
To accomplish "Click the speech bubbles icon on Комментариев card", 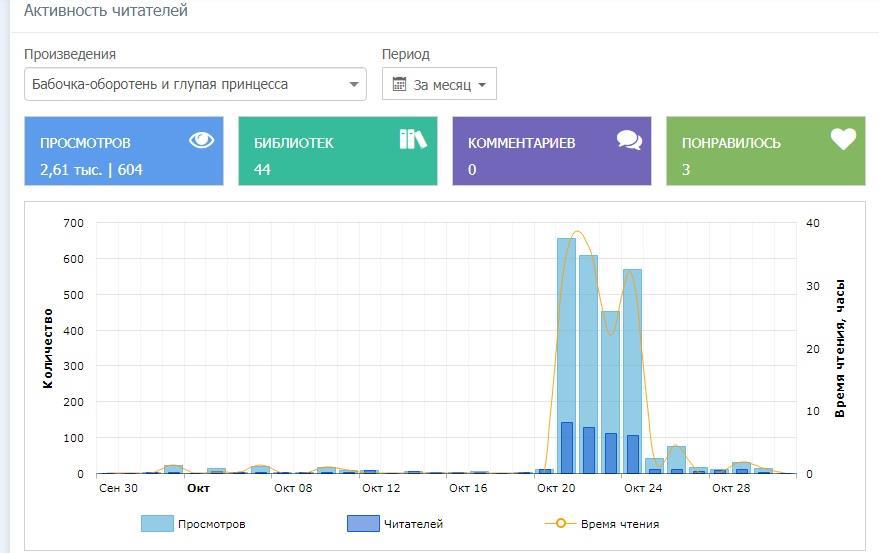I will pyautogui.click(x=629, y=140).
